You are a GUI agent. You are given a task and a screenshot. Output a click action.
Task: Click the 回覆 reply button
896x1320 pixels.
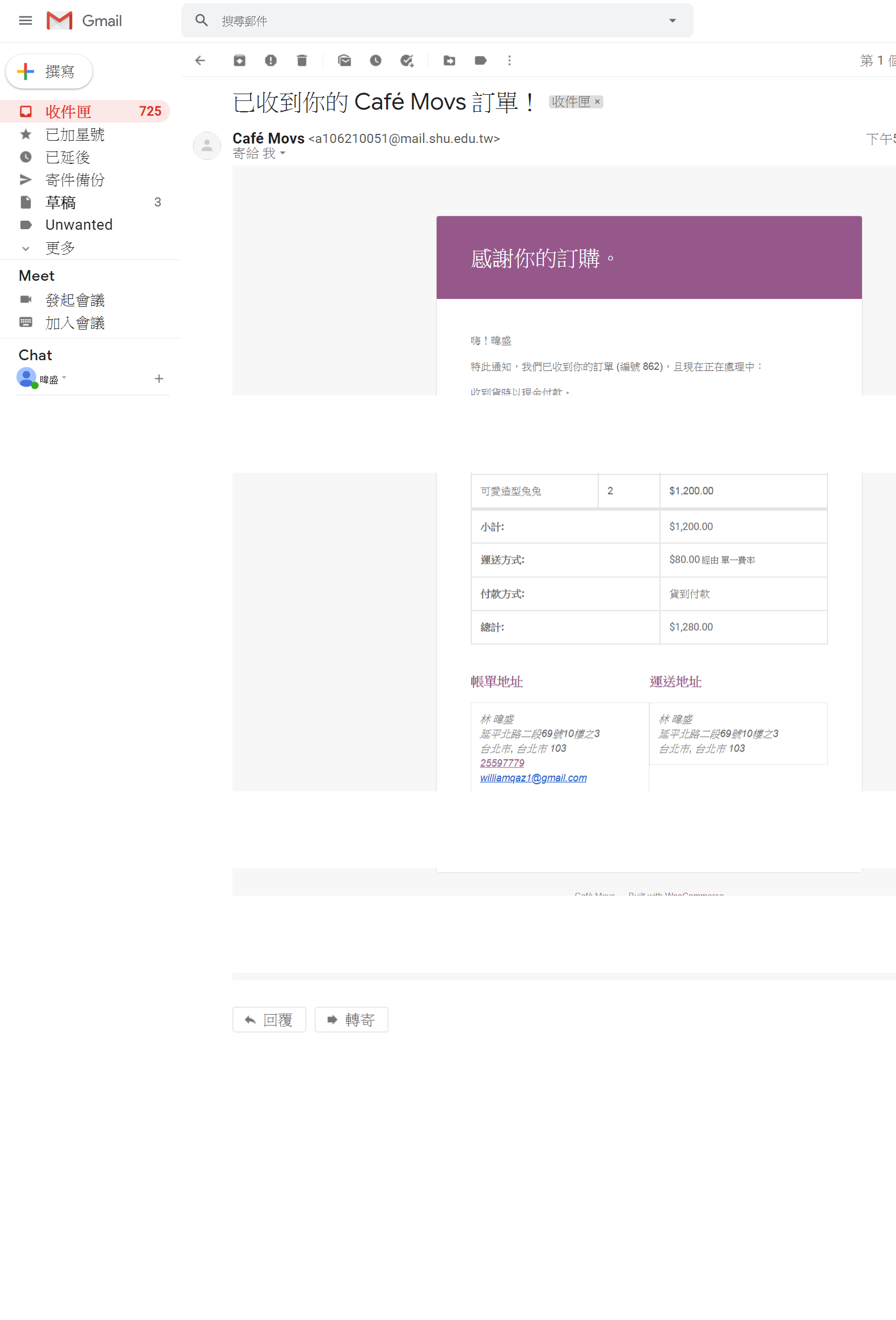(x=269, y=1019)
